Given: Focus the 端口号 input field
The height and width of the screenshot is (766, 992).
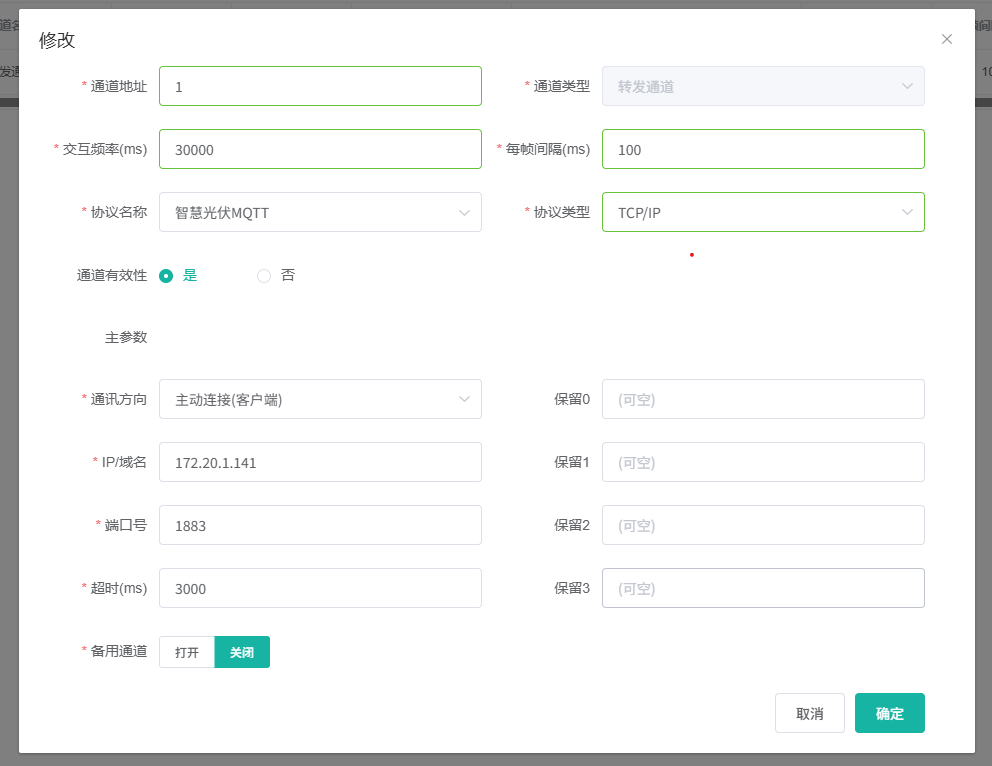Looking at the screenshot, I should point(320,525).
